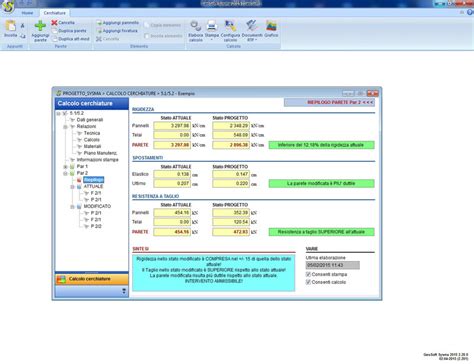The image size is (474, 364).
Task: Click the PARETE rigidezza progetto field 2896.38
Action: tap(231, 145)
